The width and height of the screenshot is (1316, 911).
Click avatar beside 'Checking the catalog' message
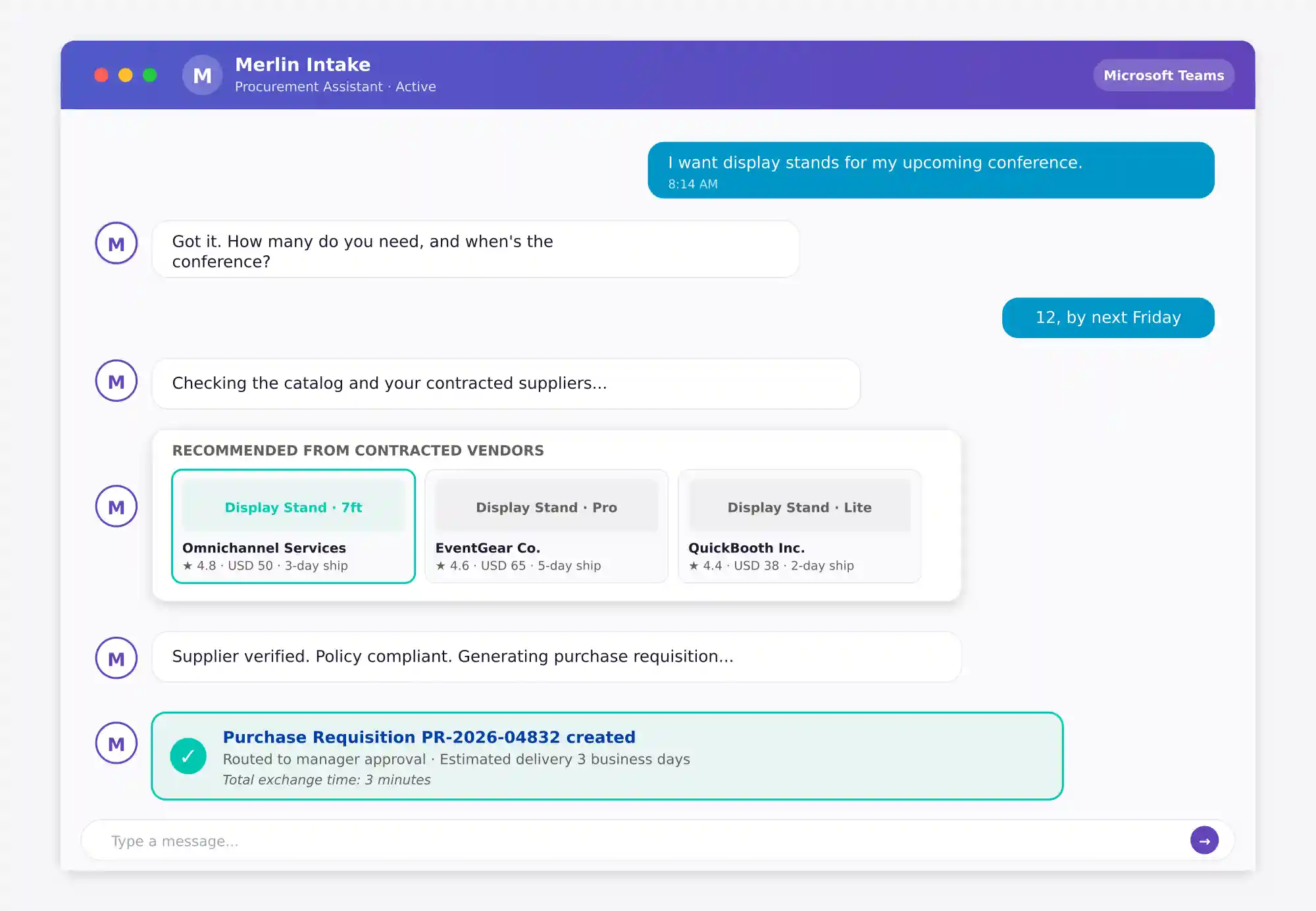[x=116, y=381]
